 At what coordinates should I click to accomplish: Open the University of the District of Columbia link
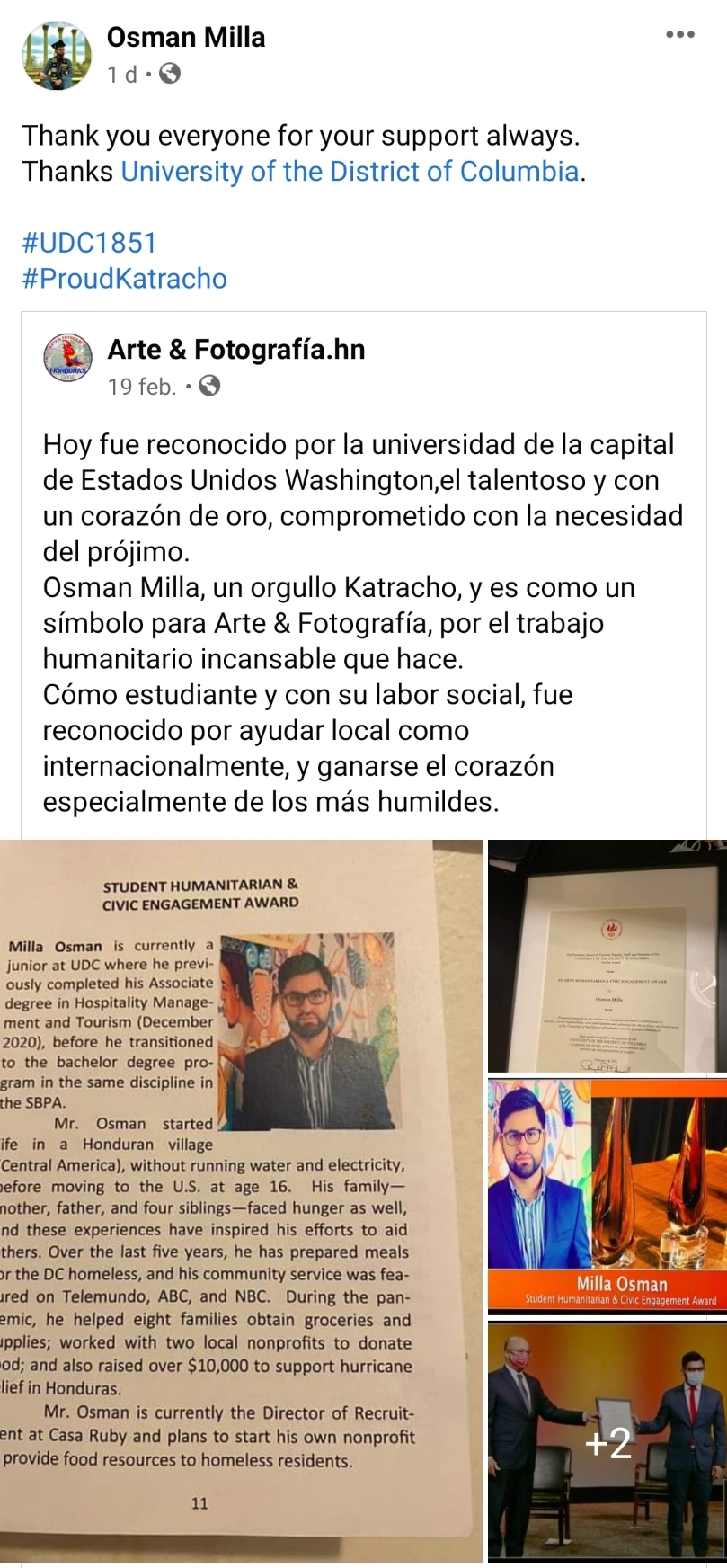(350, 171)
